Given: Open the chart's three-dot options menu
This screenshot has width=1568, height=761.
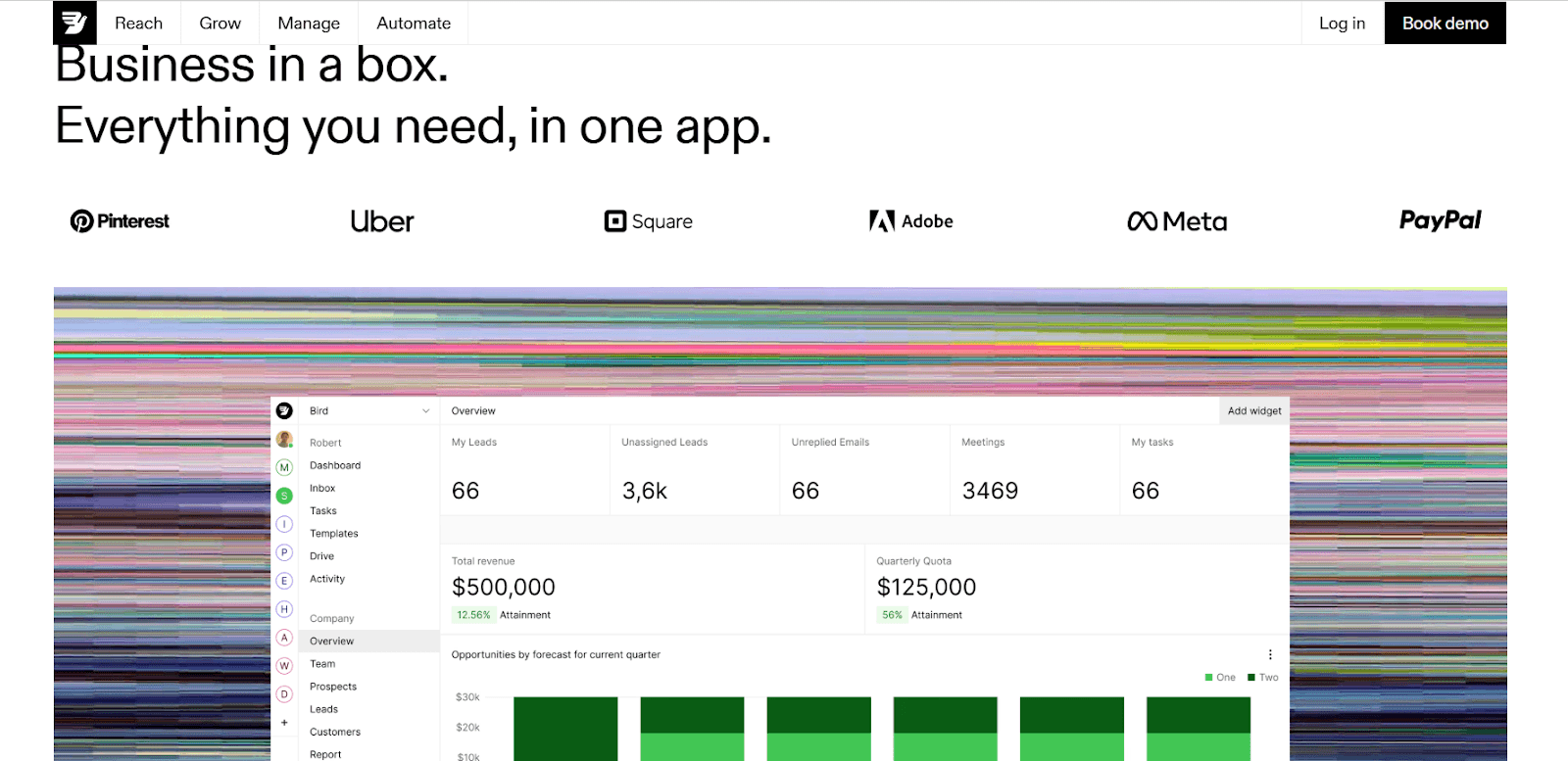Looking at the screenshot, I should point(1270,655).
